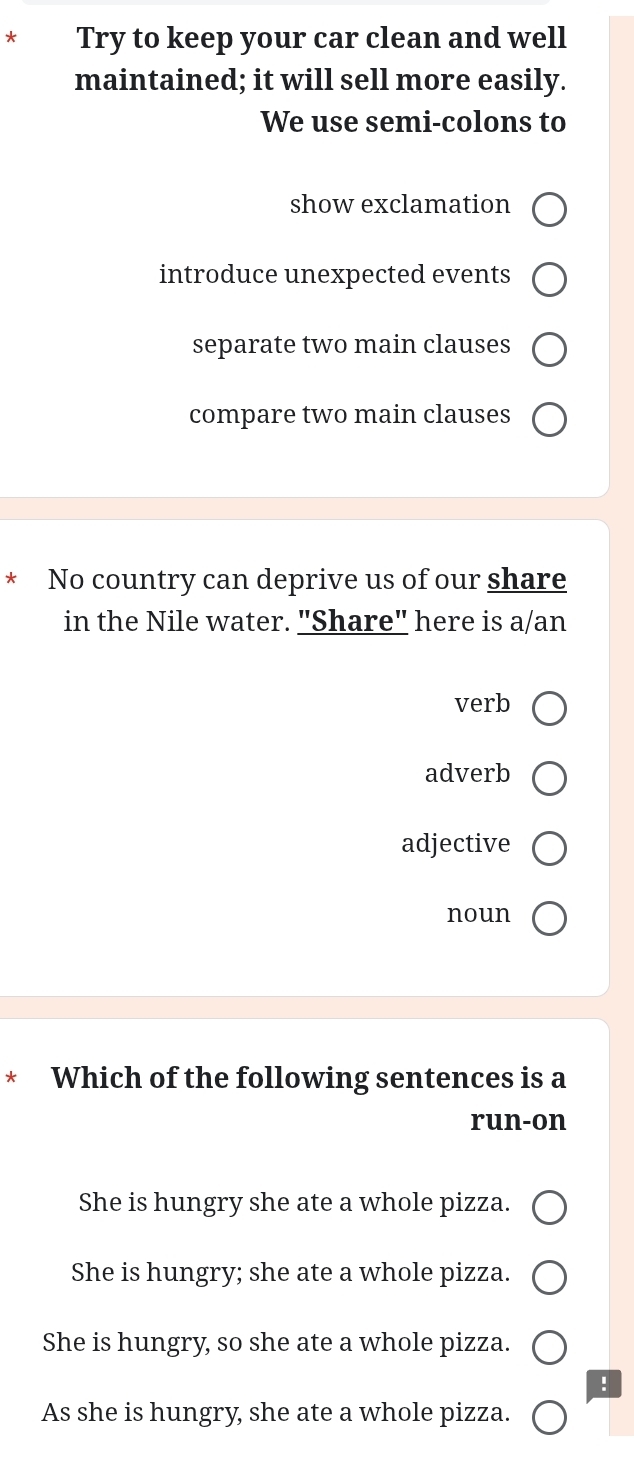Choose 'She is hungry; she ate a whole pizza.'

548,1278
